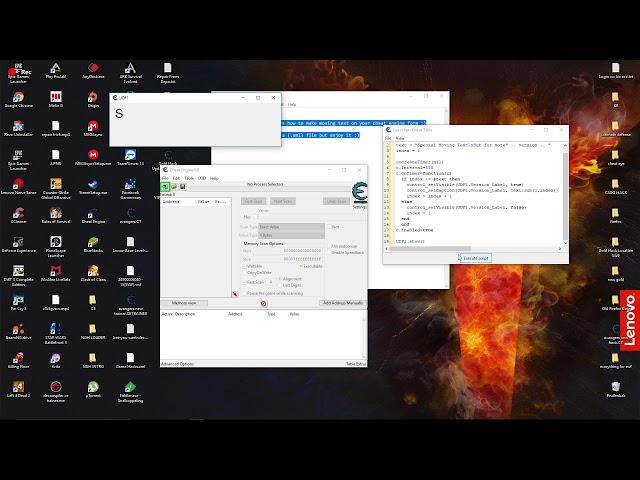Toggle the Writable checkbox
Viewport: 640px width, 480px height.
click(x=244, y=267)
